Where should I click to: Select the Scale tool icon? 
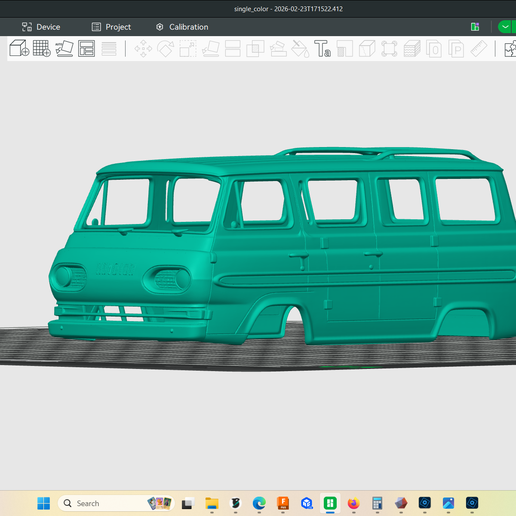[x=188, y=49]
